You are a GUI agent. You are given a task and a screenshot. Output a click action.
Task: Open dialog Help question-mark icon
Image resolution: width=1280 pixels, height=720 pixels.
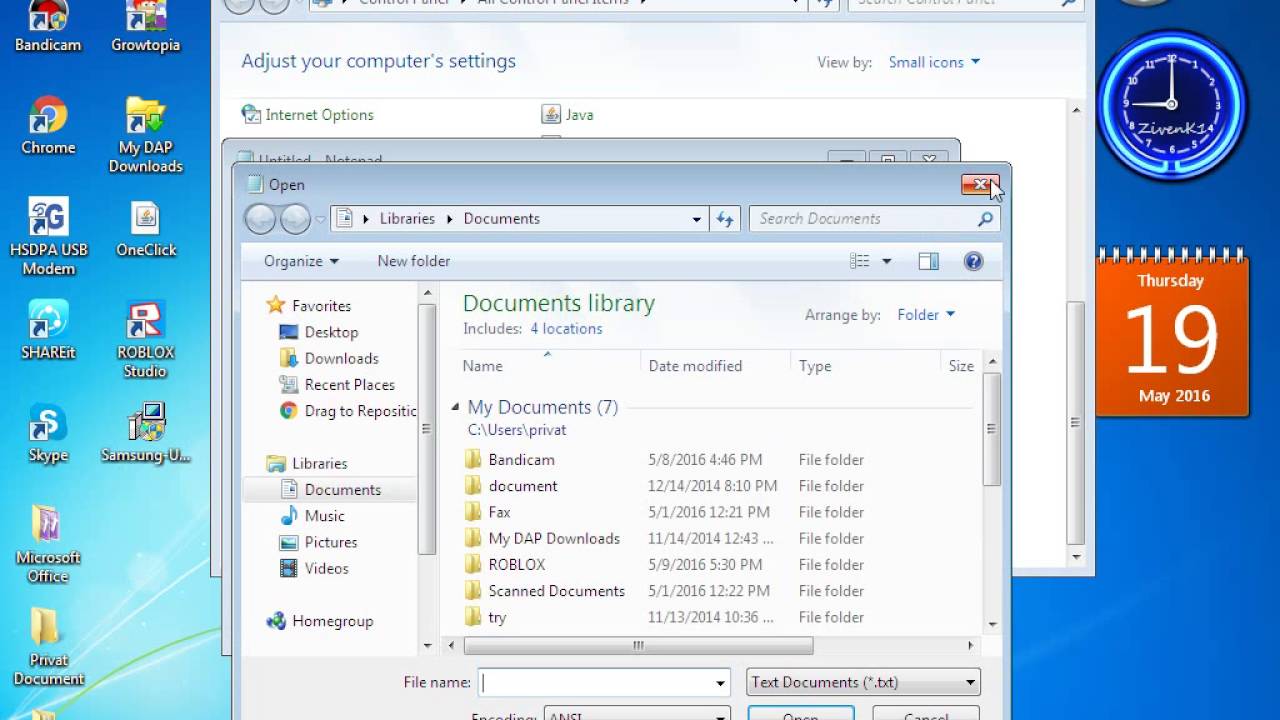click(x=973, y=261)
